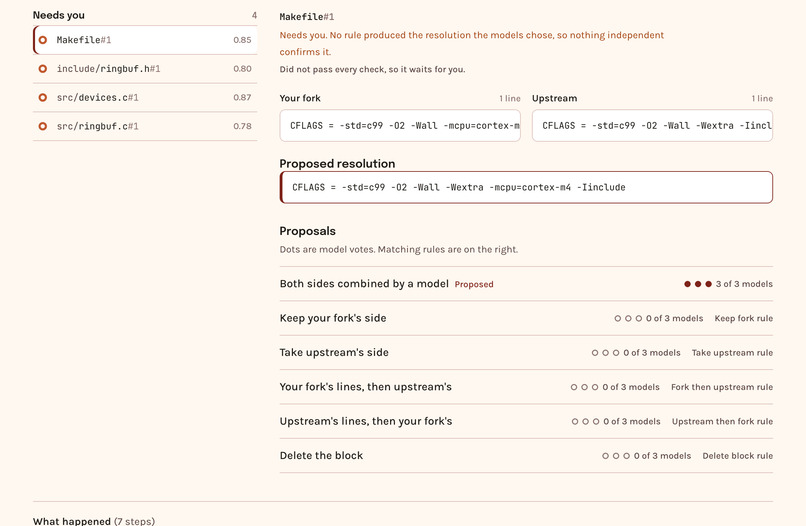This screenshot has height=526, width=806.
Task: Click the 0.78 score for src/ringbuf.c#1
Action: pos(242,126)
